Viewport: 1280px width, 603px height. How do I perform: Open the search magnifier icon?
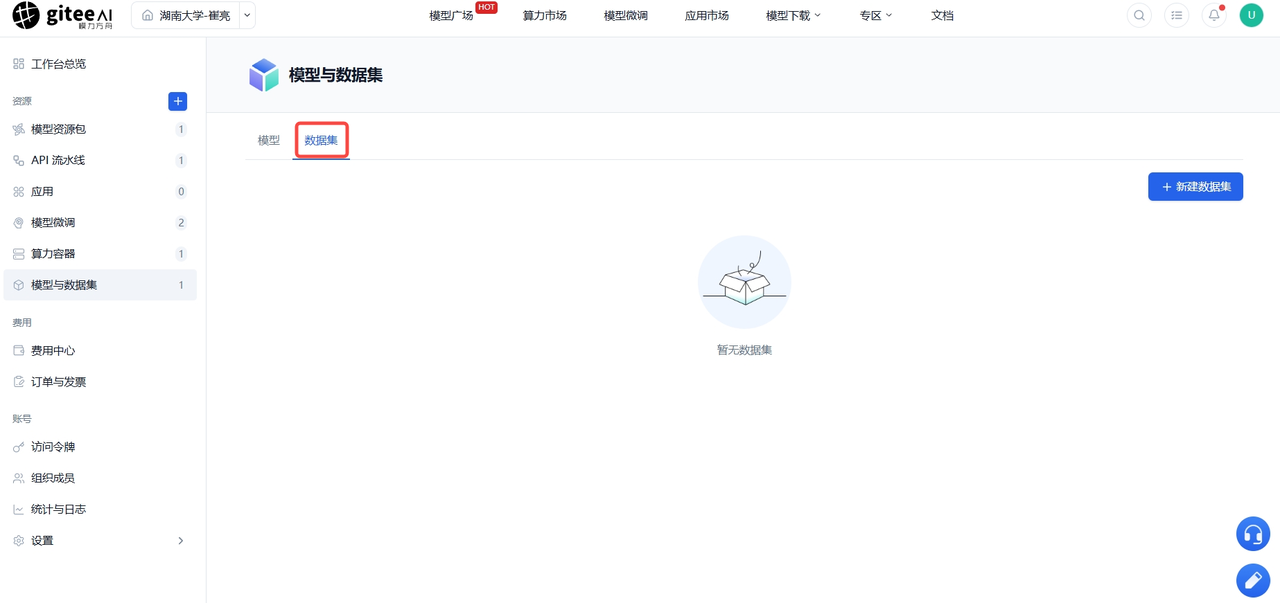coord(1139,15)
